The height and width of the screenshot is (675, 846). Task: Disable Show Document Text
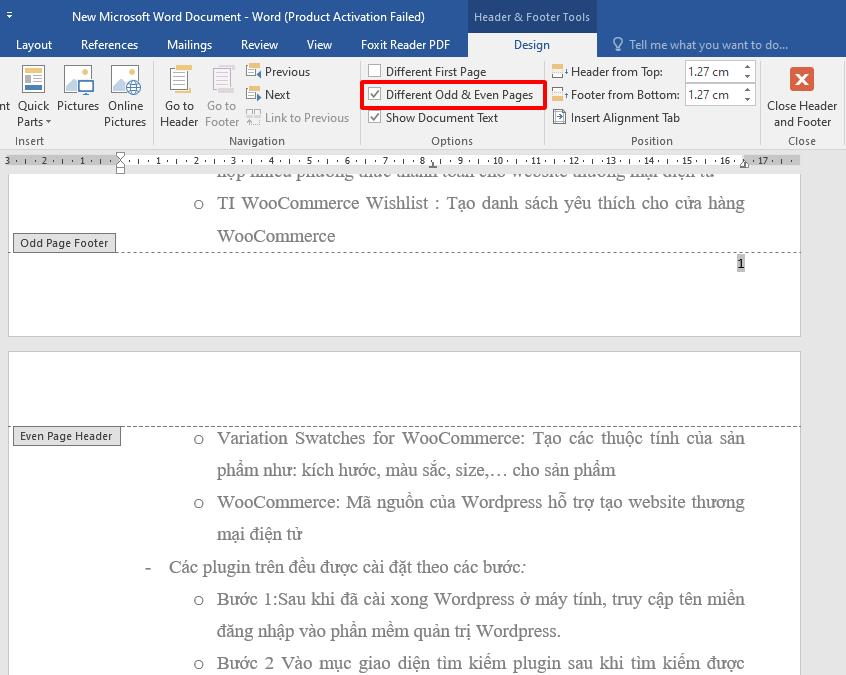[x=375, y=117]
